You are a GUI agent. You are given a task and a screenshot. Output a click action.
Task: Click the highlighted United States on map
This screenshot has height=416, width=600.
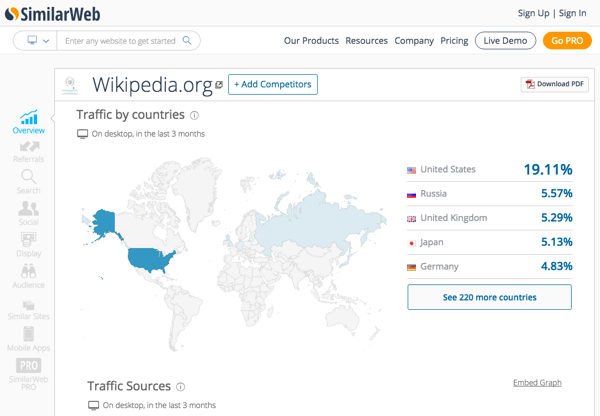[x=148, y=259]
